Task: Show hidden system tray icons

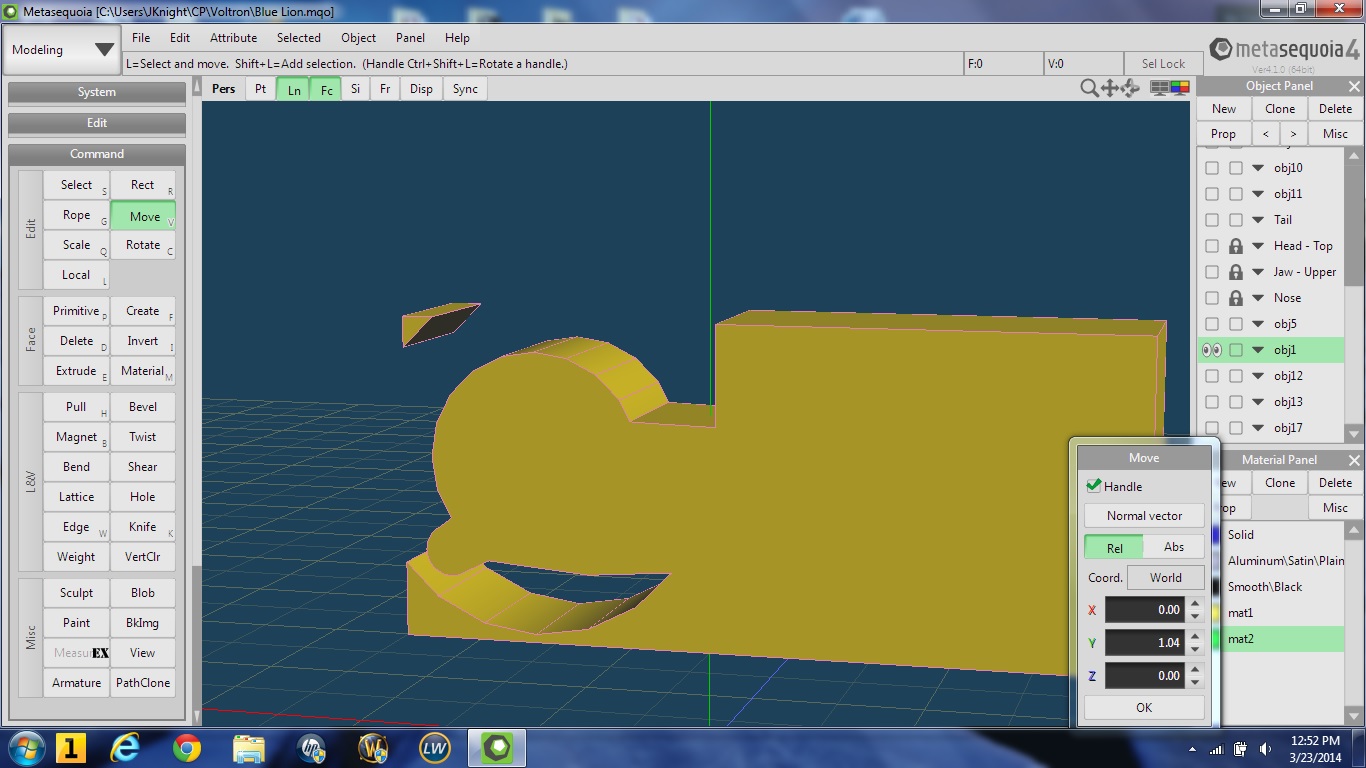Action: pyautogui.click(x=1192, y=749)
